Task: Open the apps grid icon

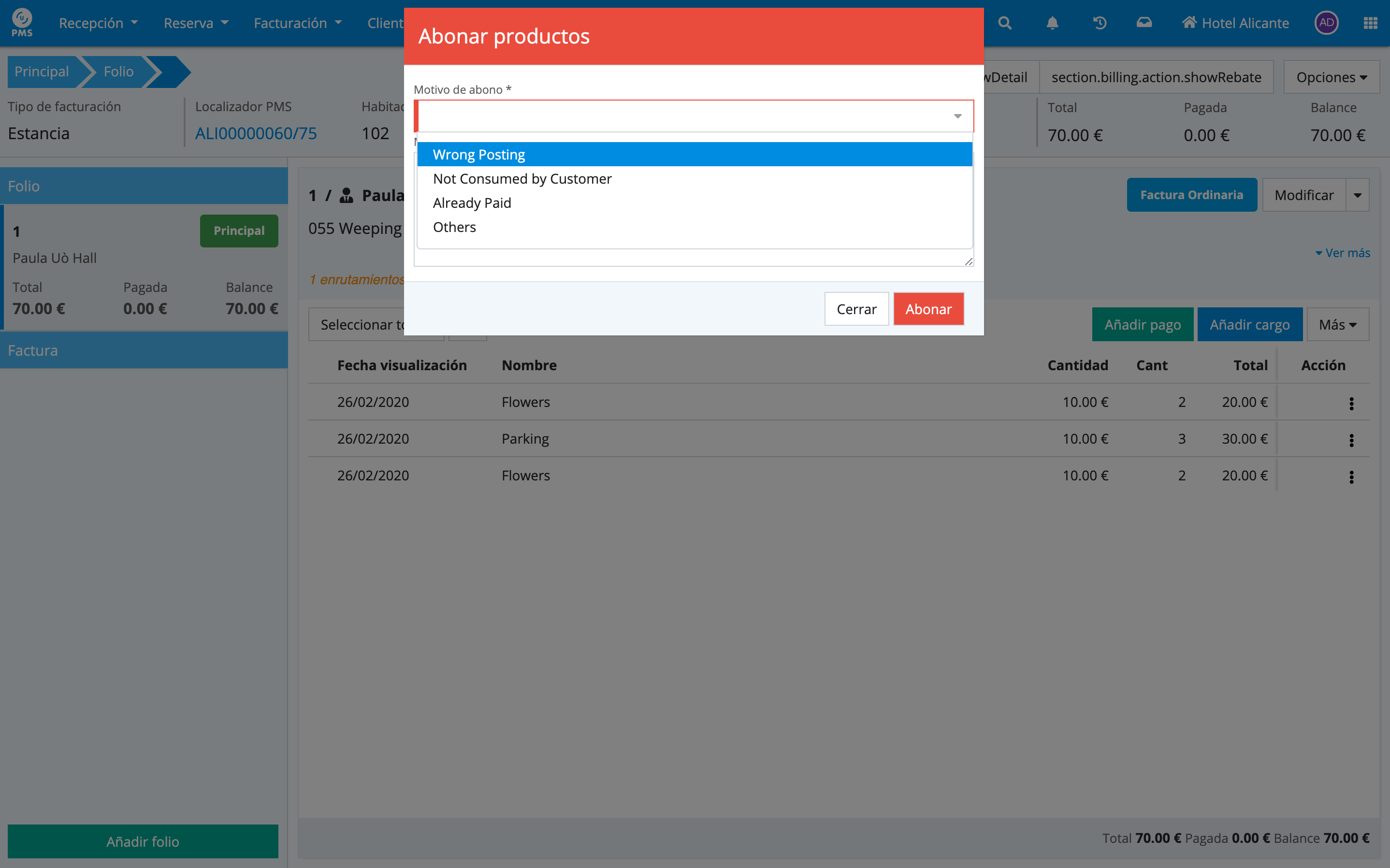Action: 1370,23
